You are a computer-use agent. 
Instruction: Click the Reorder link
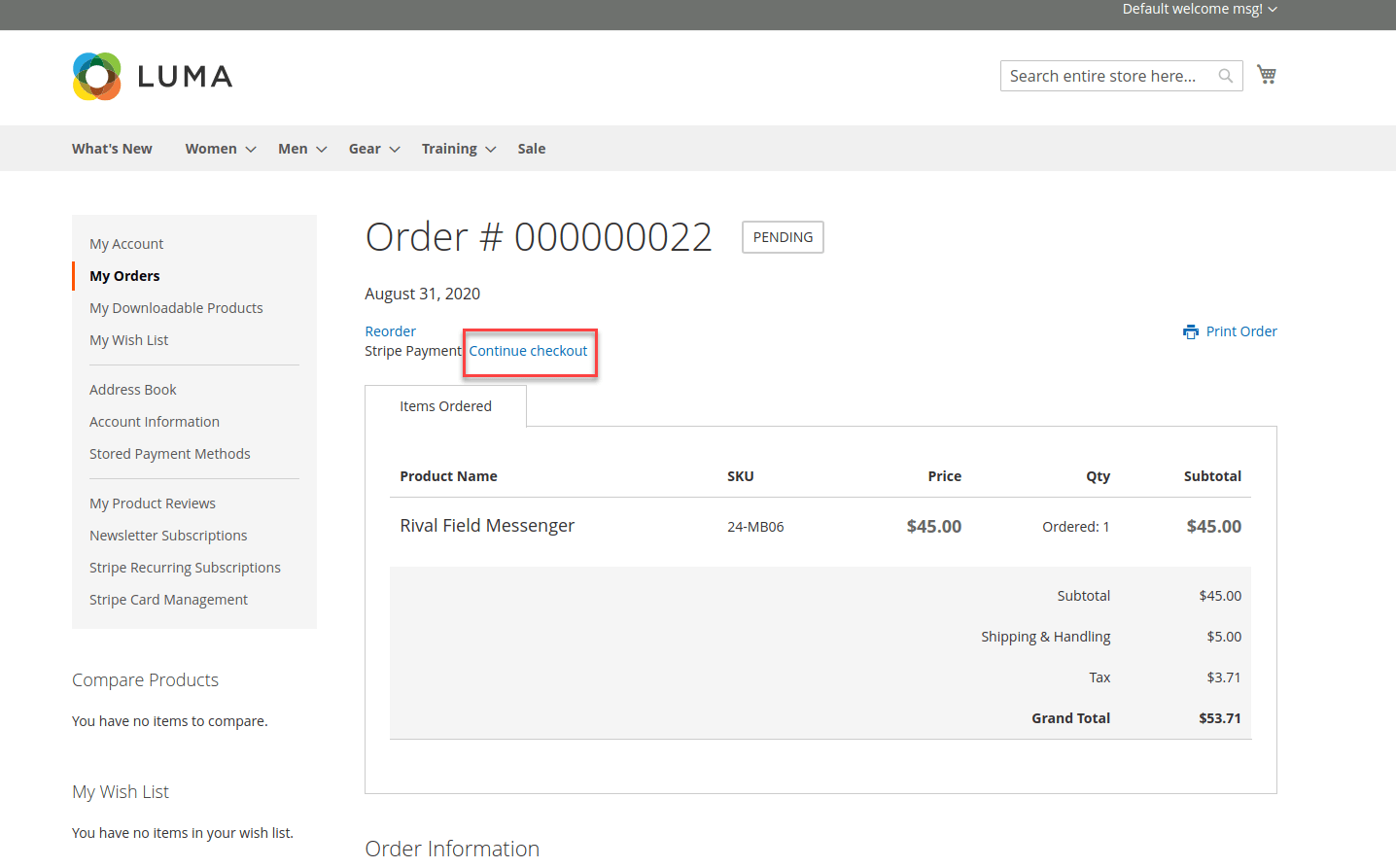[x=390, y=331]
